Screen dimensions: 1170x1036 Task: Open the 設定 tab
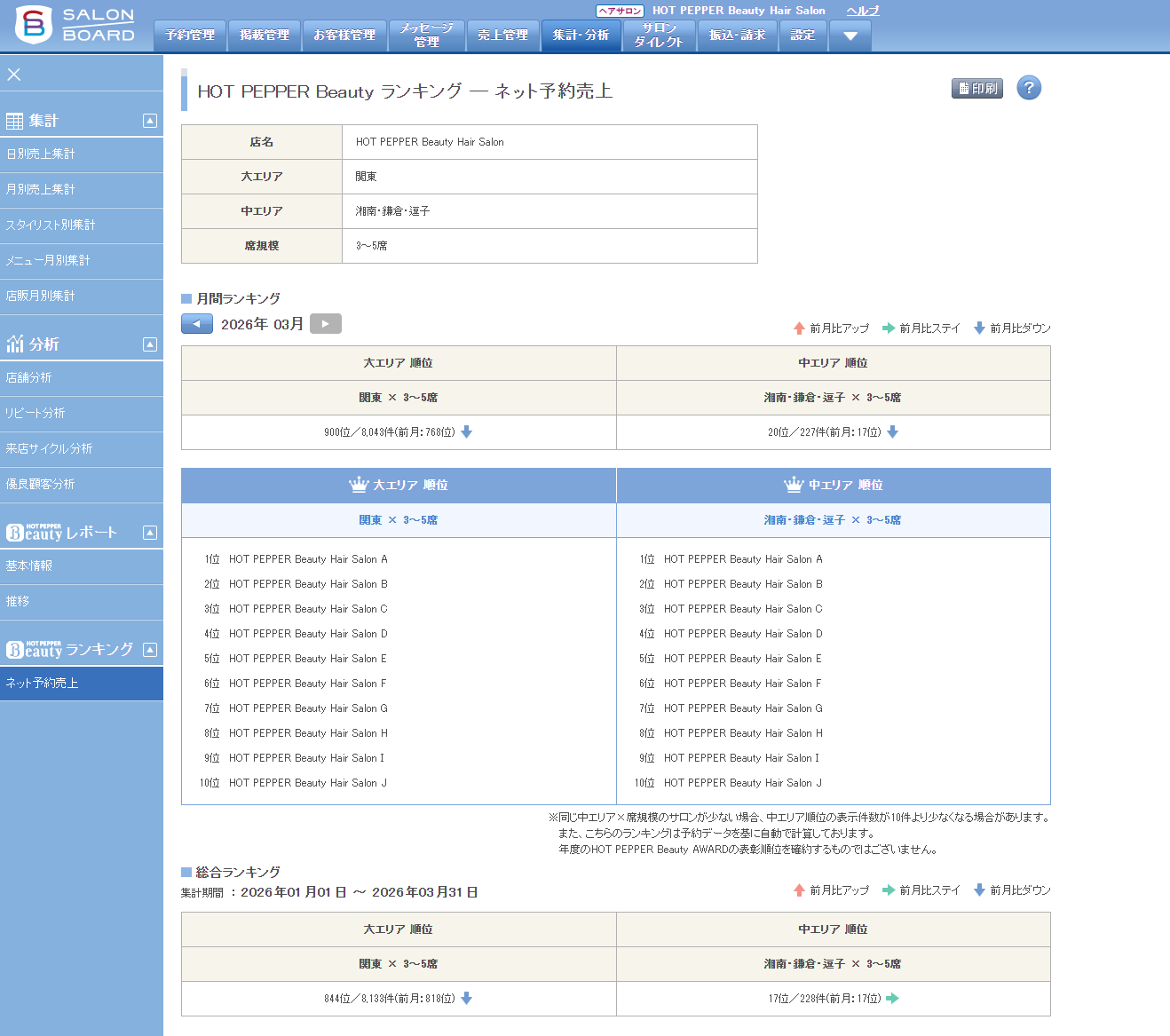tap(803, 36)
